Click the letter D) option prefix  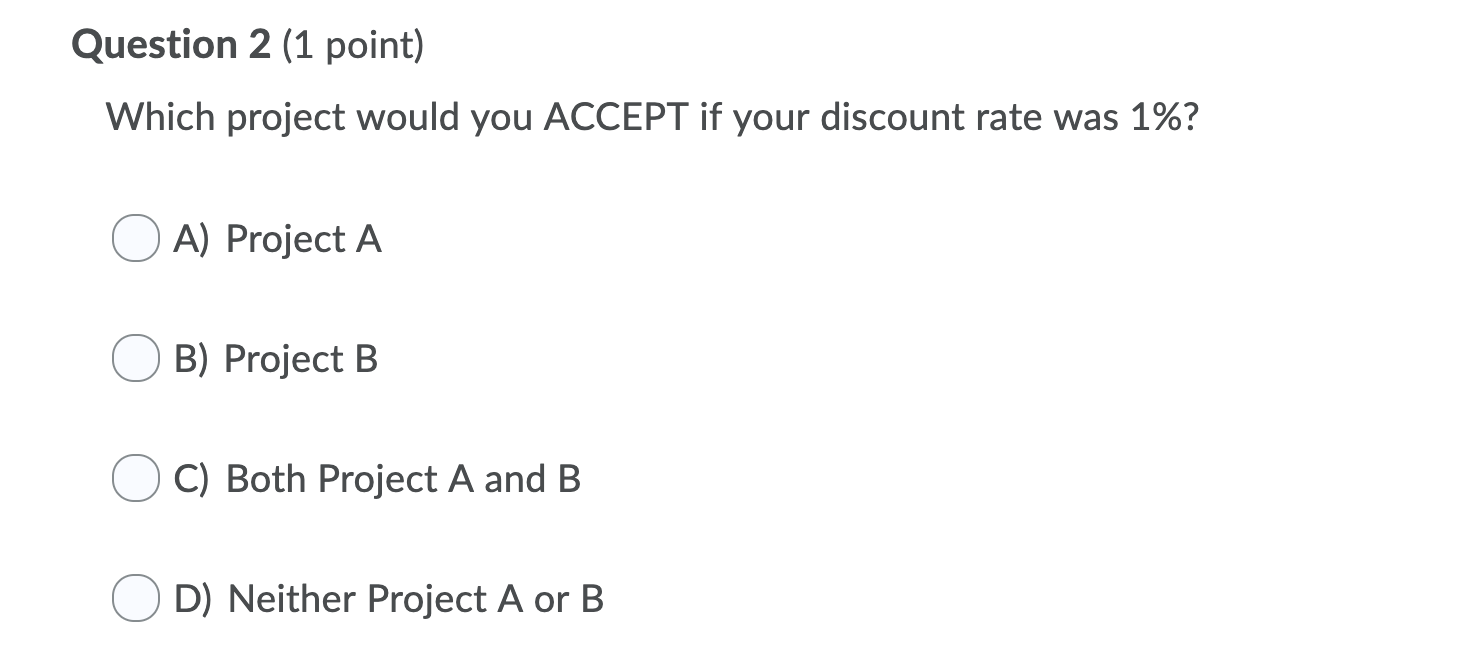point(194,598)
